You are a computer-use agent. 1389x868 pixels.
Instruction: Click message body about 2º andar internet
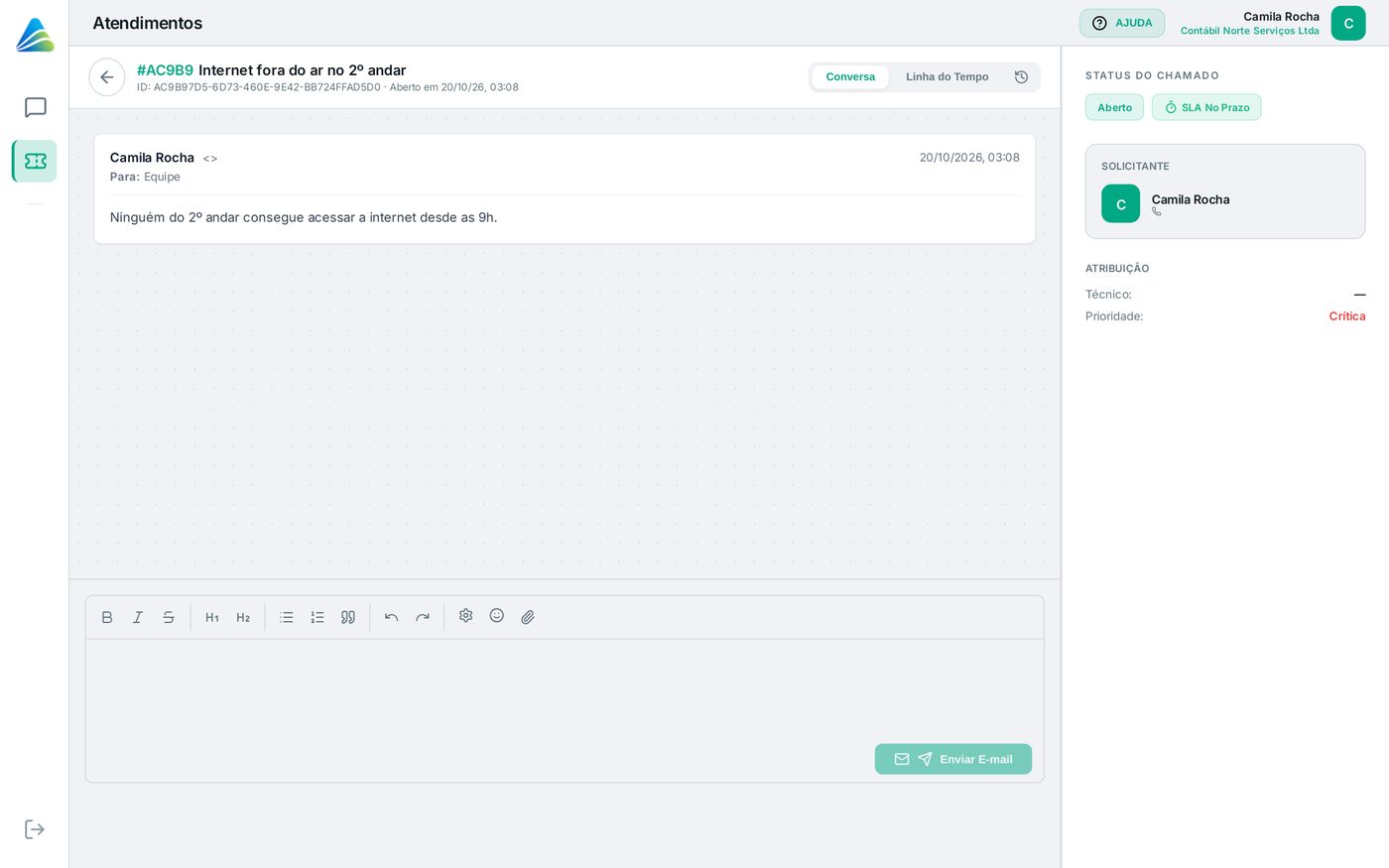coord(304,217)
